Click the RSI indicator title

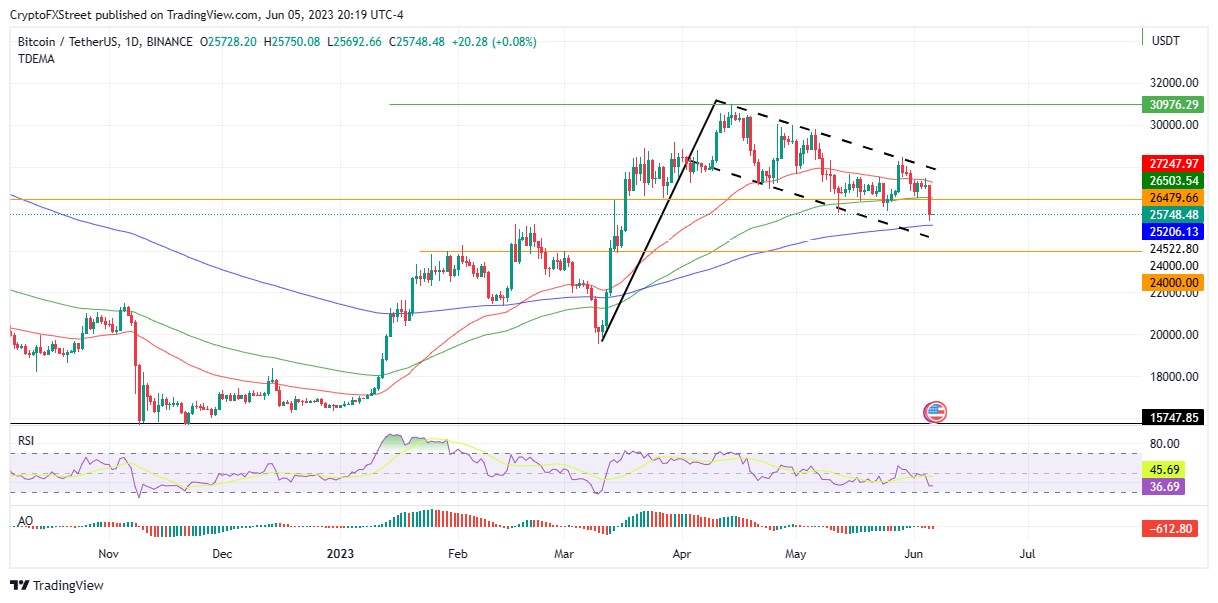[x=26, y=439]
